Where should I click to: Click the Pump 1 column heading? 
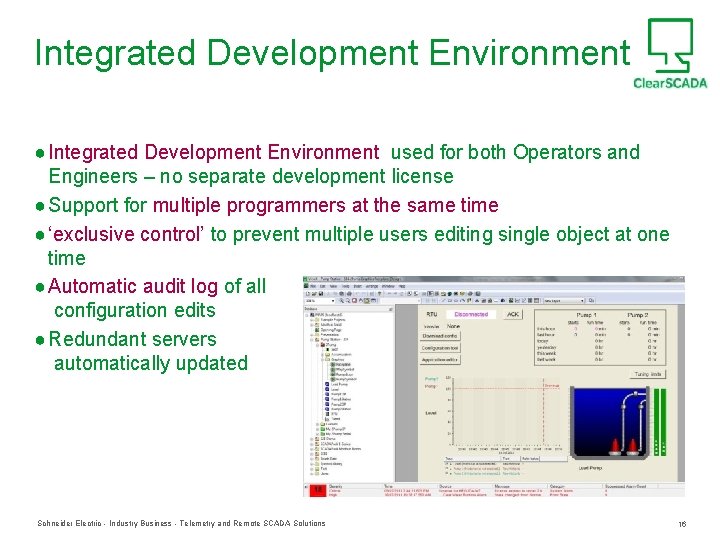[x=586, y=315]
